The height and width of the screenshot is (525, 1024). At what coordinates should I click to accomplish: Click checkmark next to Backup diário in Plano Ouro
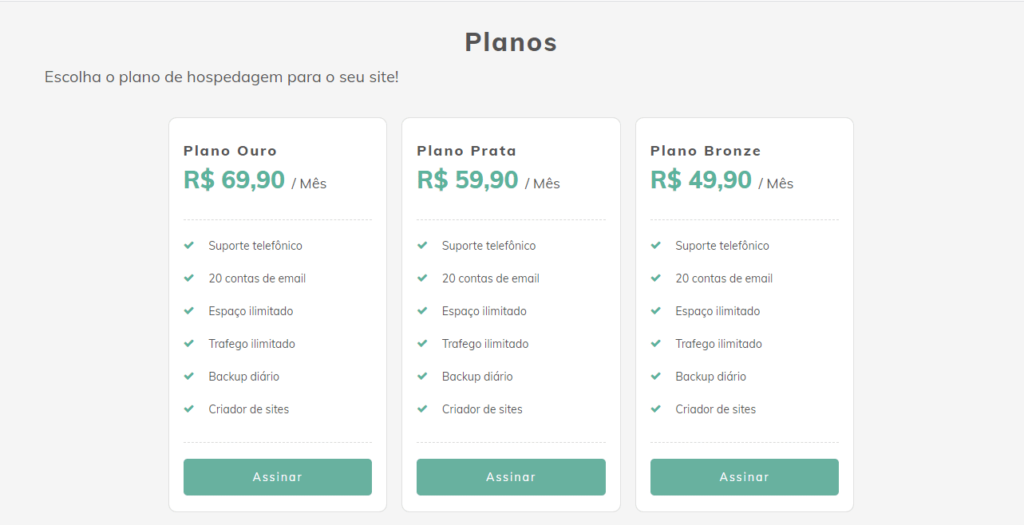pyautogui.click(x=188, y=376)
